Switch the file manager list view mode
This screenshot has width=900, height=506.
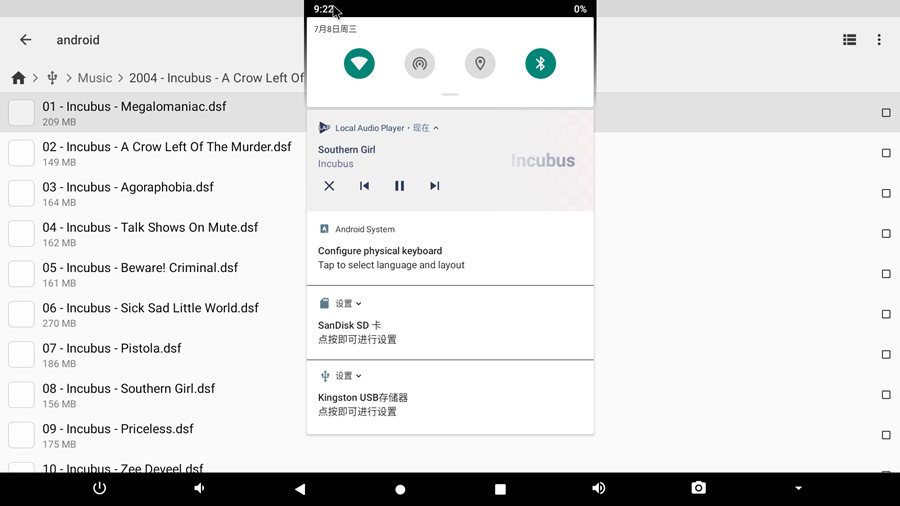click(x=849, y=40)
